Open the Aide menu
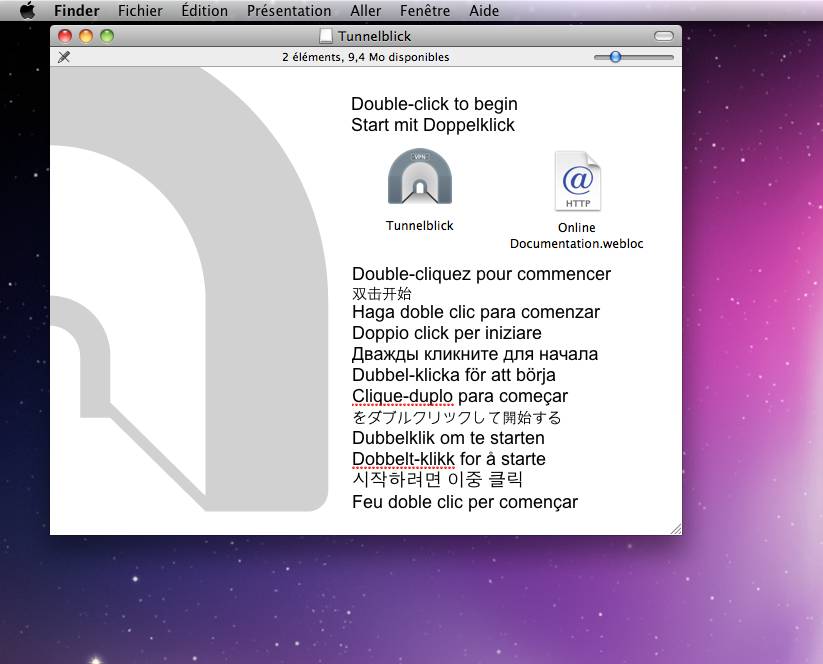The height and width of the screenshot is (664, 823). point(484,10)
